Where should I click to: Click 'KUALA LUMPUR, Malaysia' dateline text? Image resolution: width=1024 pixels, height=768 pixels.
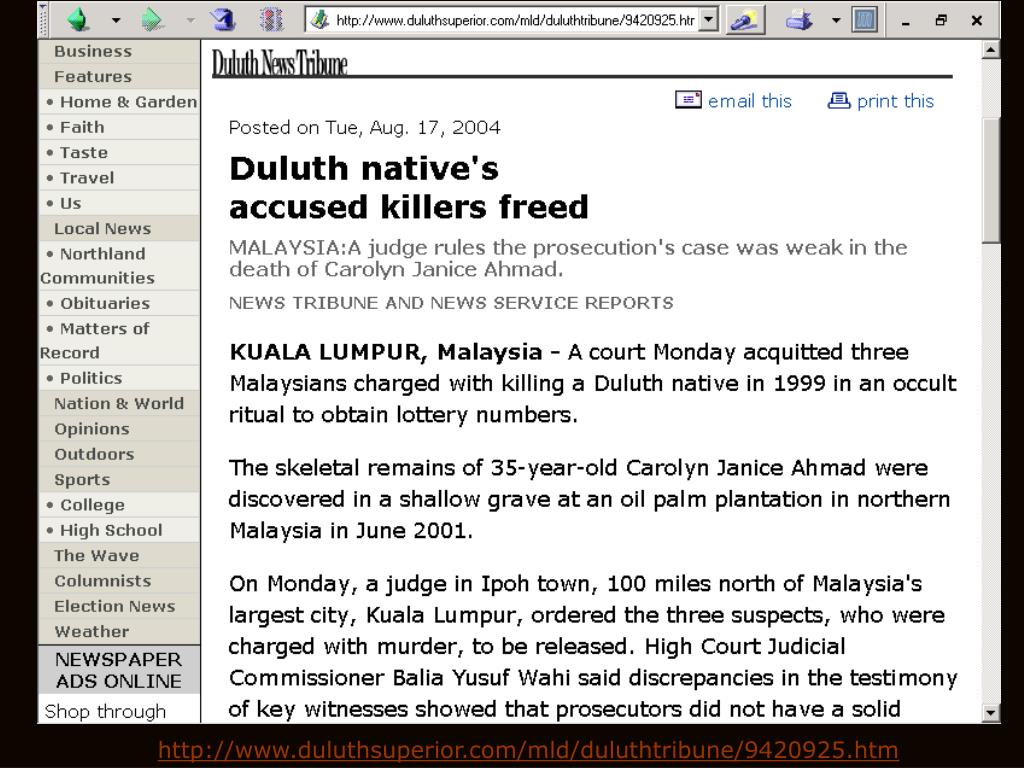click(x=385, y=353)
